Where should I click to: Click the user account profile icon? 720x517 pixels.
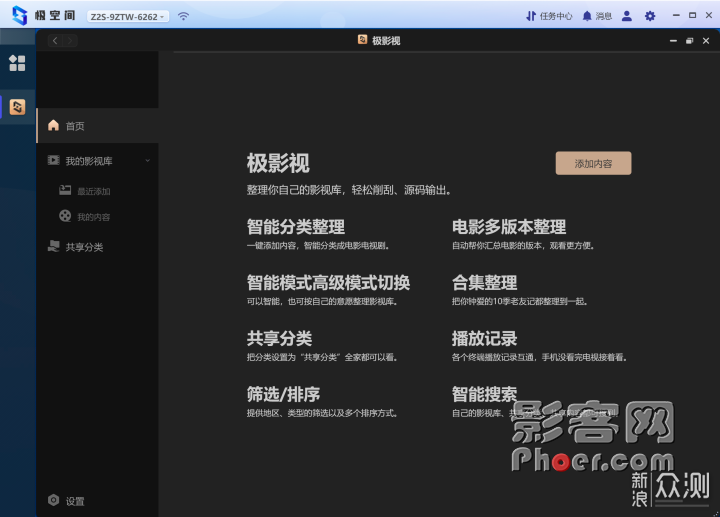pyautogui.click(x=626, y=16)
